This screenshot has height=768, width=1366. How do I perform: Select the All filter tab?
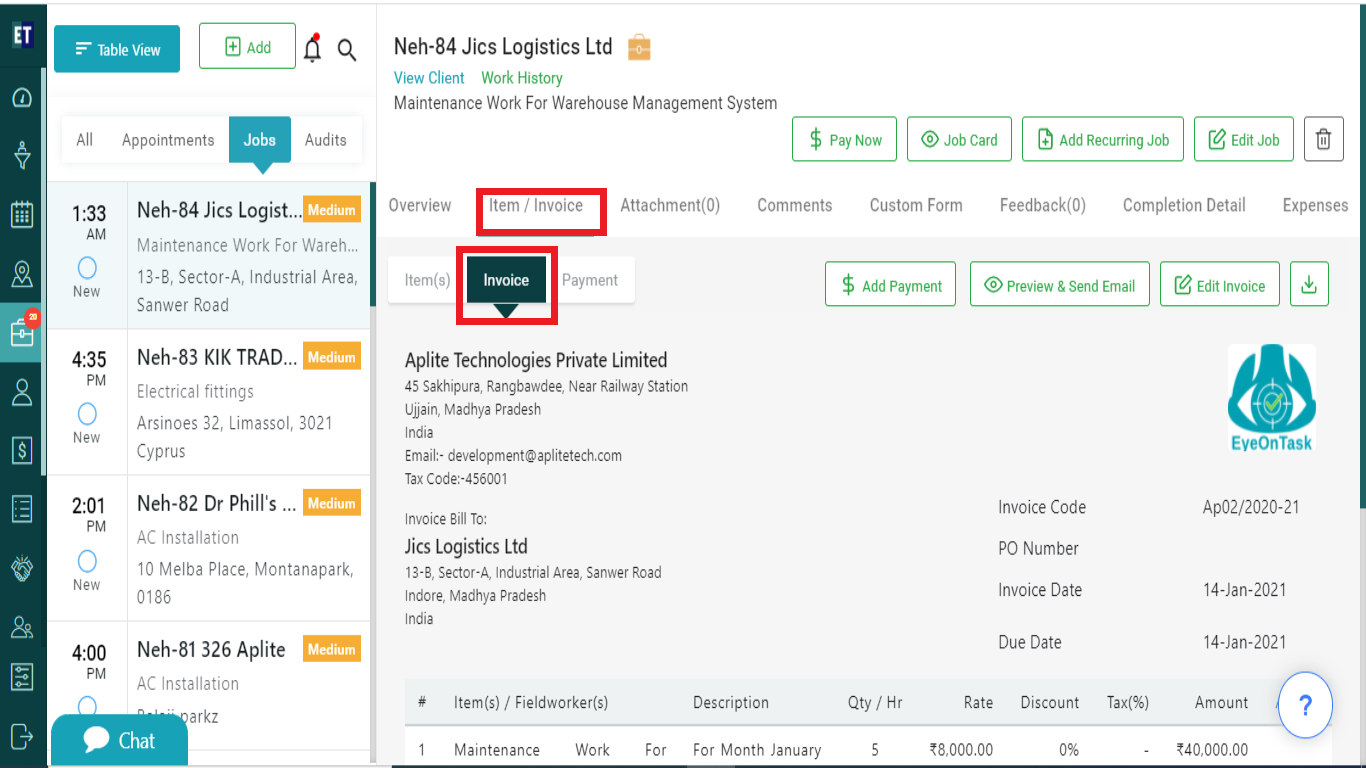point(85,140)
